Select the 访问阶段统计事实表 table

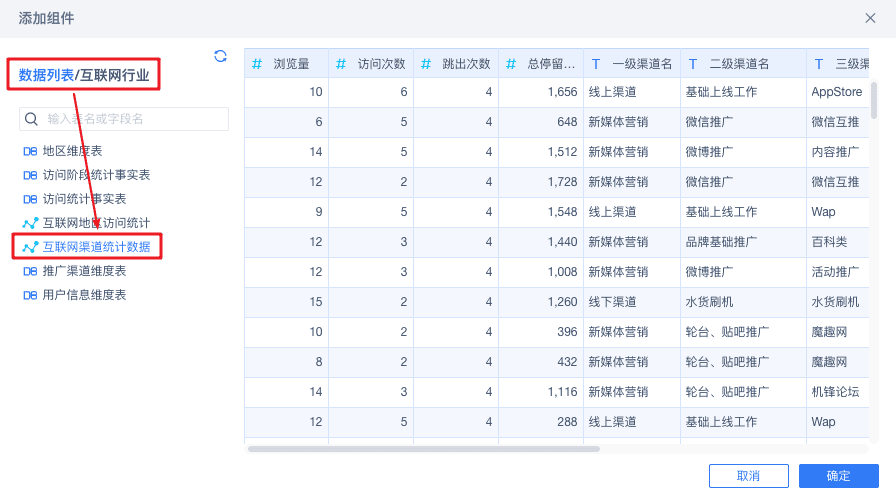pyautogui.click(x=96, y=175)
